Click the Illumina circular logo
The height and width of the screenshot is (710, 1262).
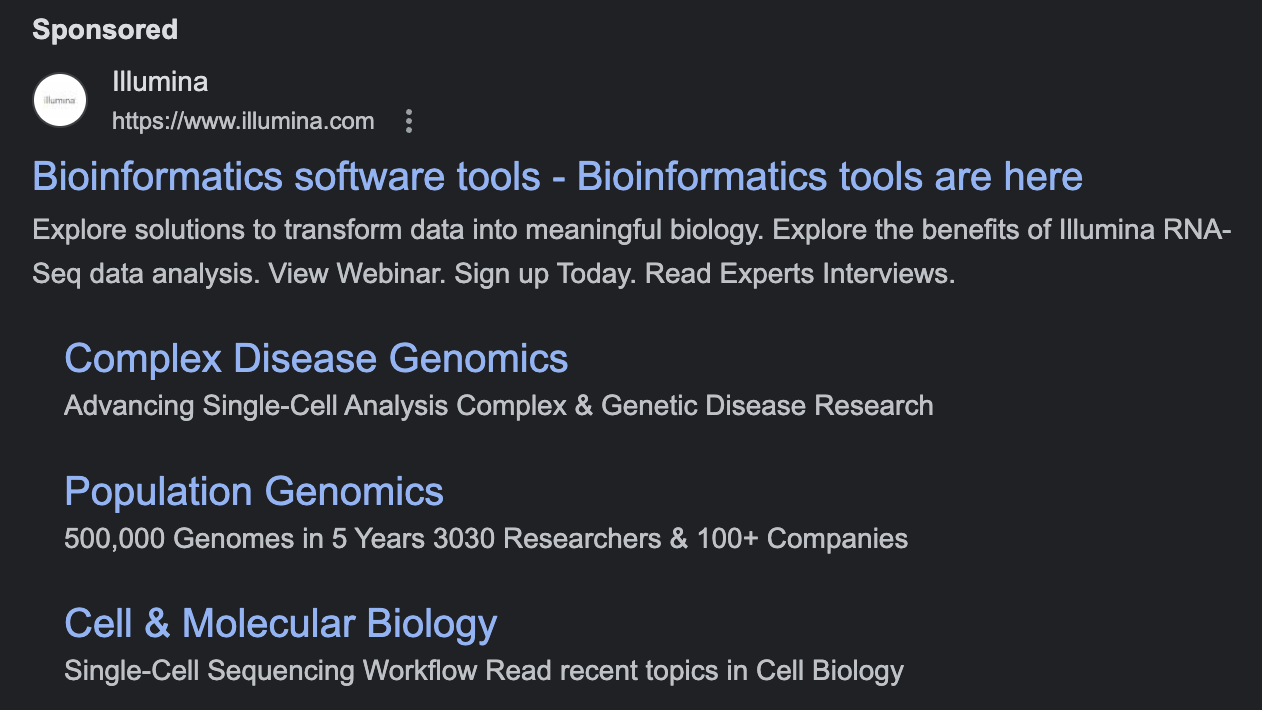click(60, 101)
